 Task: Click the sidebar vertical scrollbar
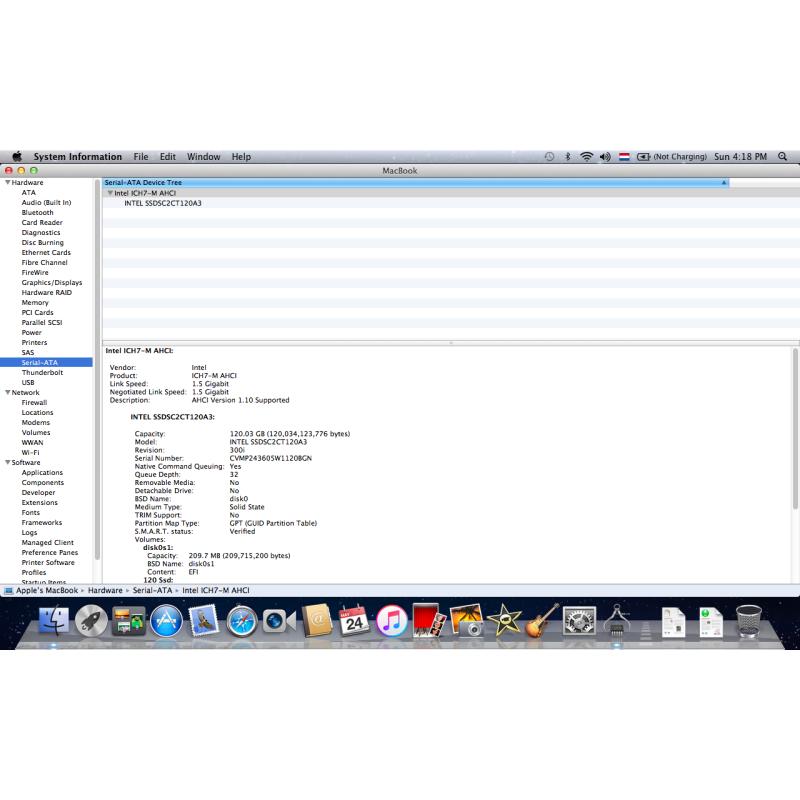coord(97,367)
